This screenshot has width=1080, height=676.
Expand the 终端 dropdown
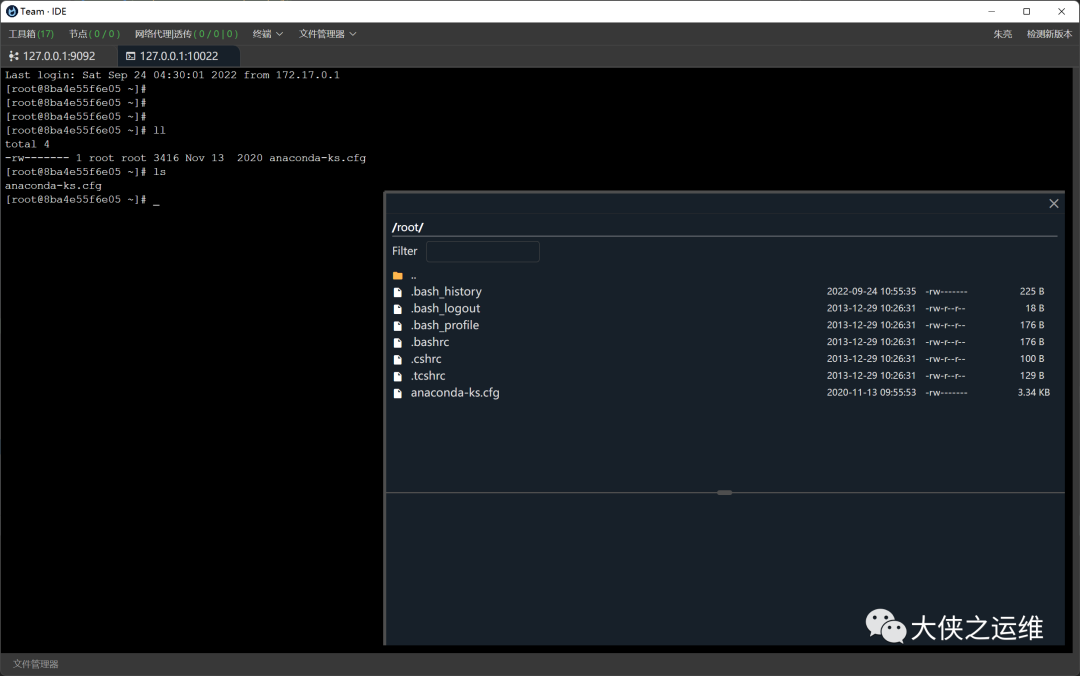268,34
